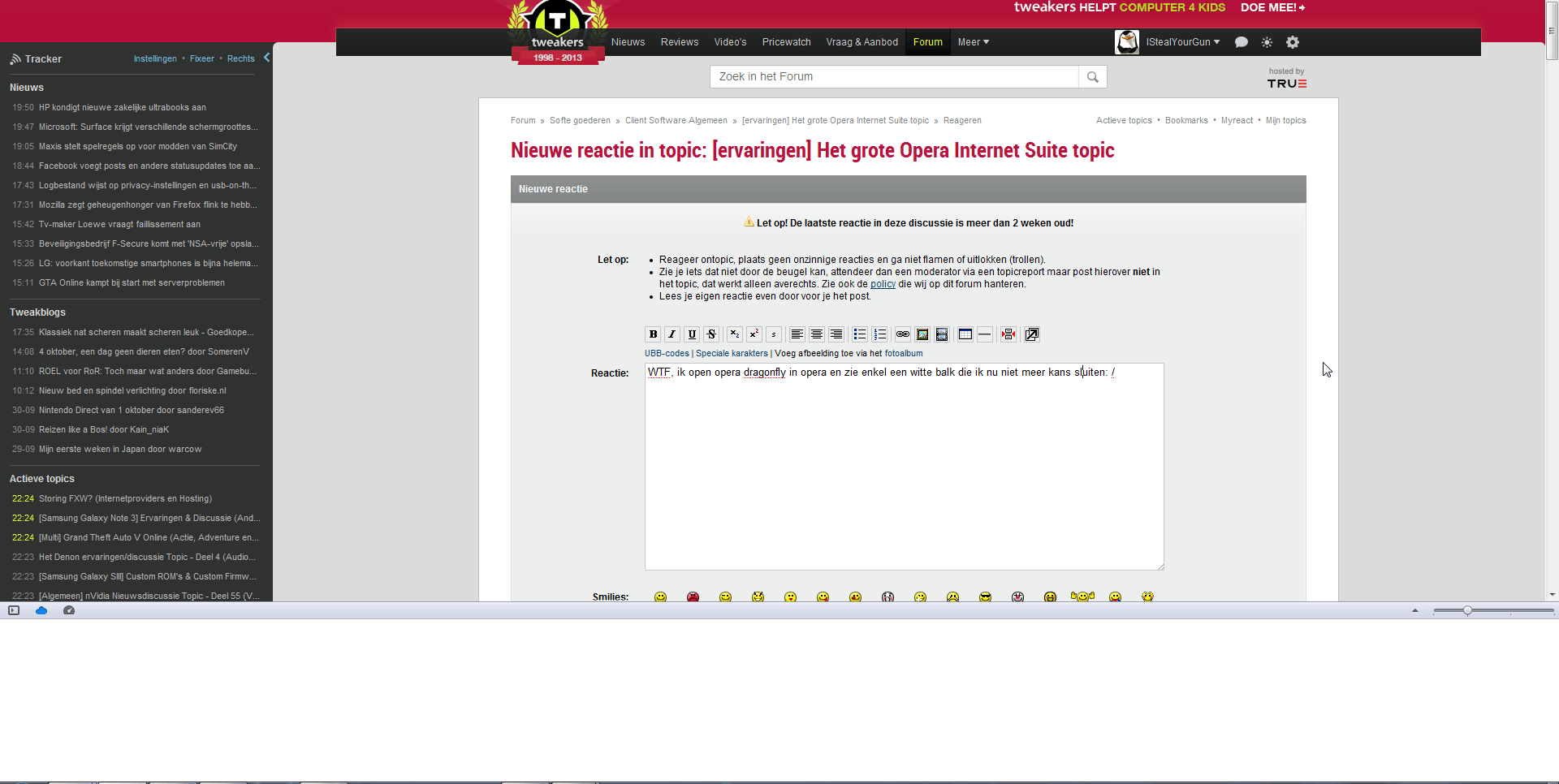Open Actieve topics link
The image size is (1559, 784).
(x=1124, y=120)
